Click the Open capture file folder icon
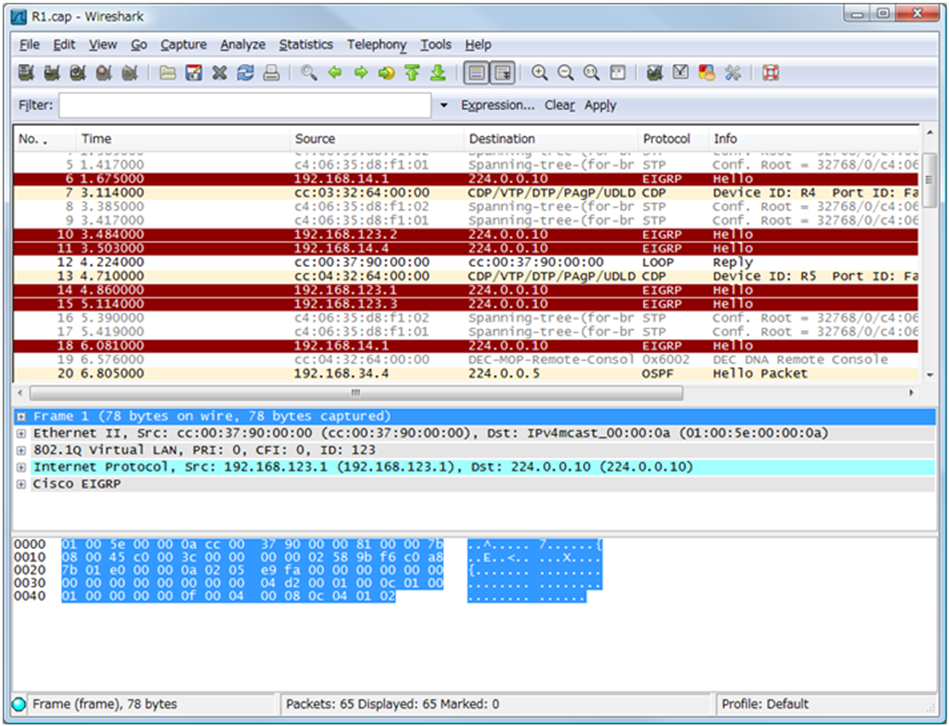Image resolution: width=949 pixels, height=726 pixels. (167, 73)
